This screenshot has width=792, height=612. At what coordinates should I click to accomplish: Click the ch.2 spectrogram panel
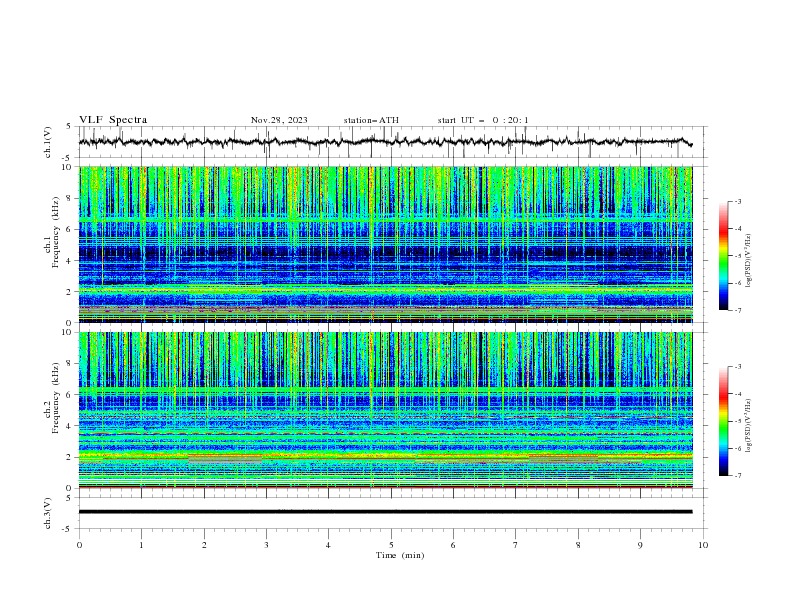pyautogui.click(x=385, y=410)
